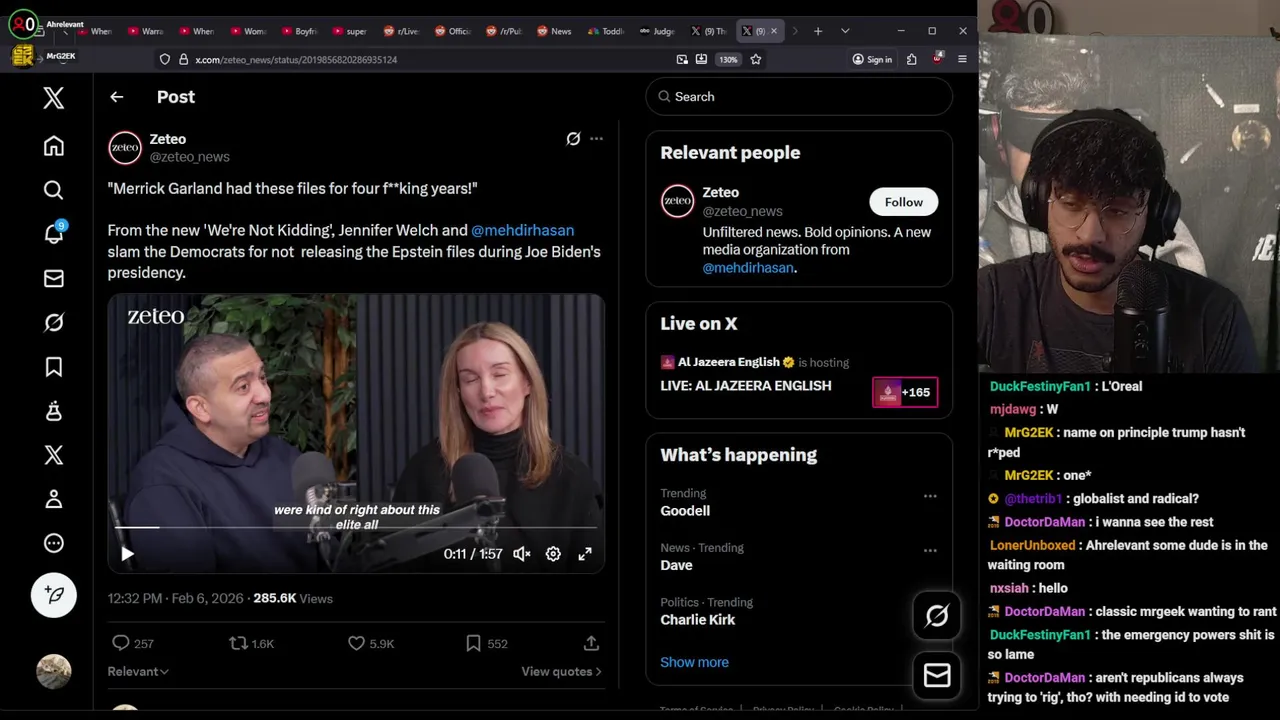Reply to the post via comment icon
This screenshot has height=720, width=1280.
(120, 643)
